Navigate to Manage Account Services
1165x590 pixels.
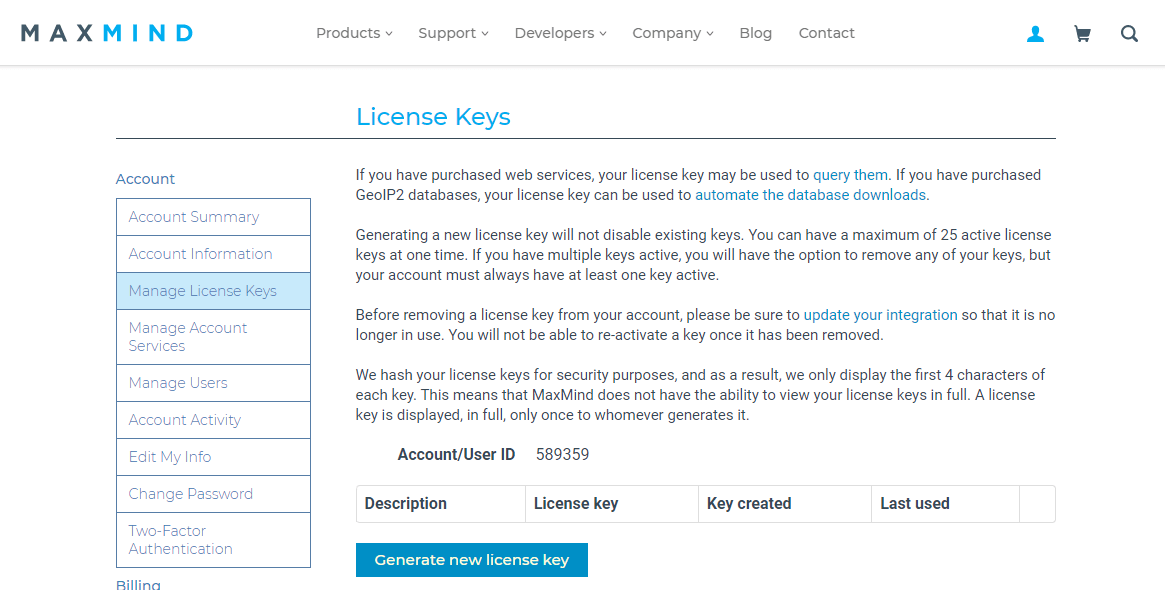tap(187, 337)
